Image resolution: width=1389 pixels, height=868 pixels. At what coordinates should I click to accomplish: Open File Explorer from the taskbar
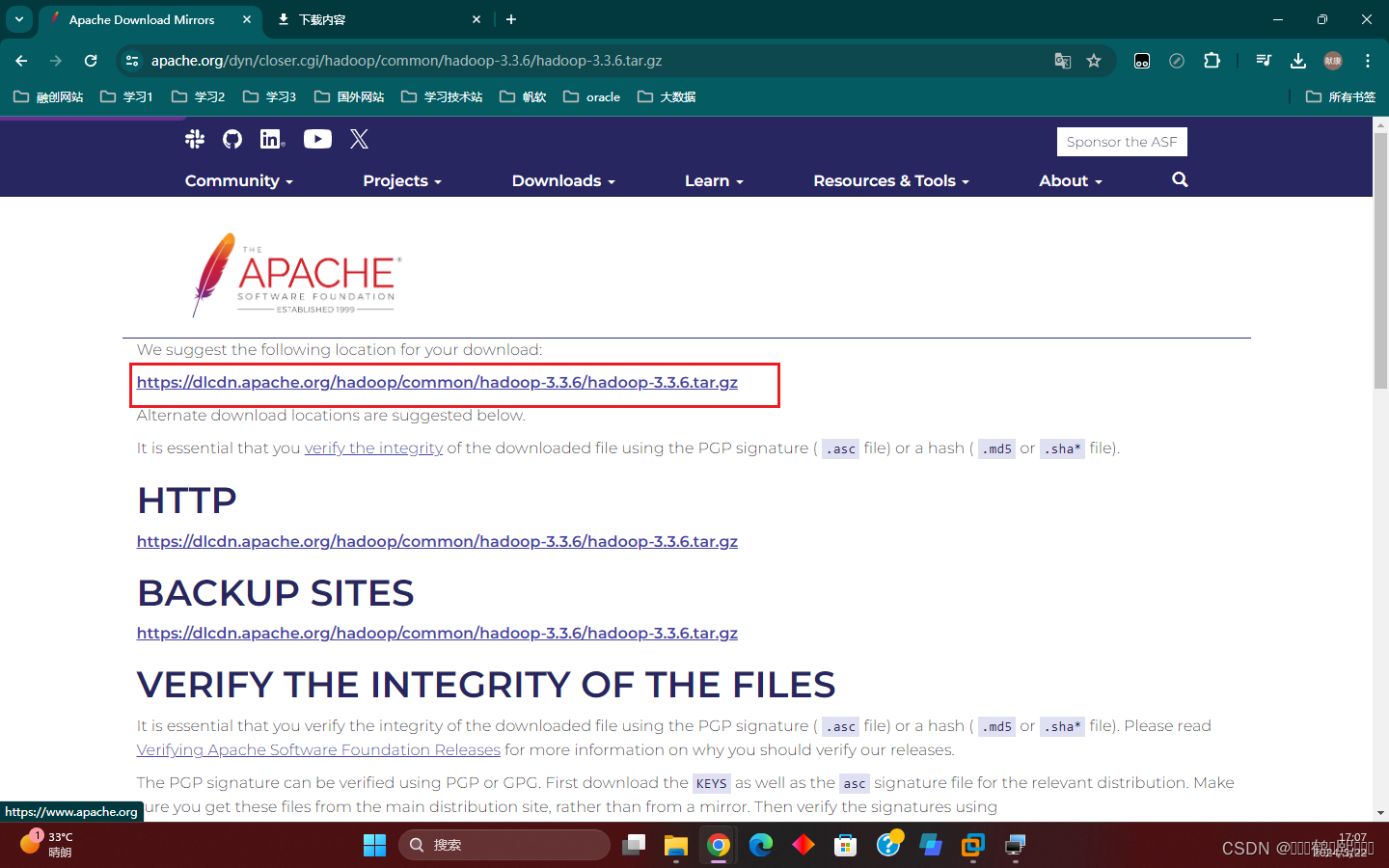click(675, 845)
